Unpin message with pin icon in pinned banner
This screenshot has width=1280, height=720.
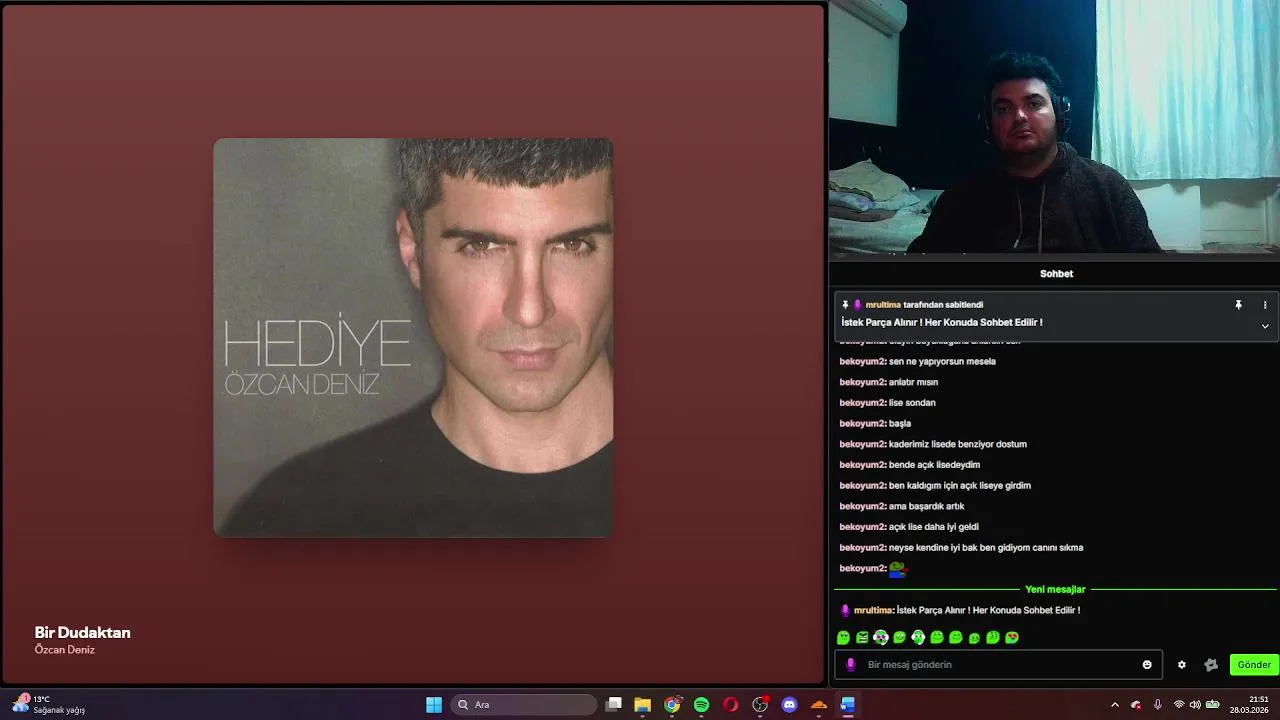pyautogui.click(x=1238, y=305)
